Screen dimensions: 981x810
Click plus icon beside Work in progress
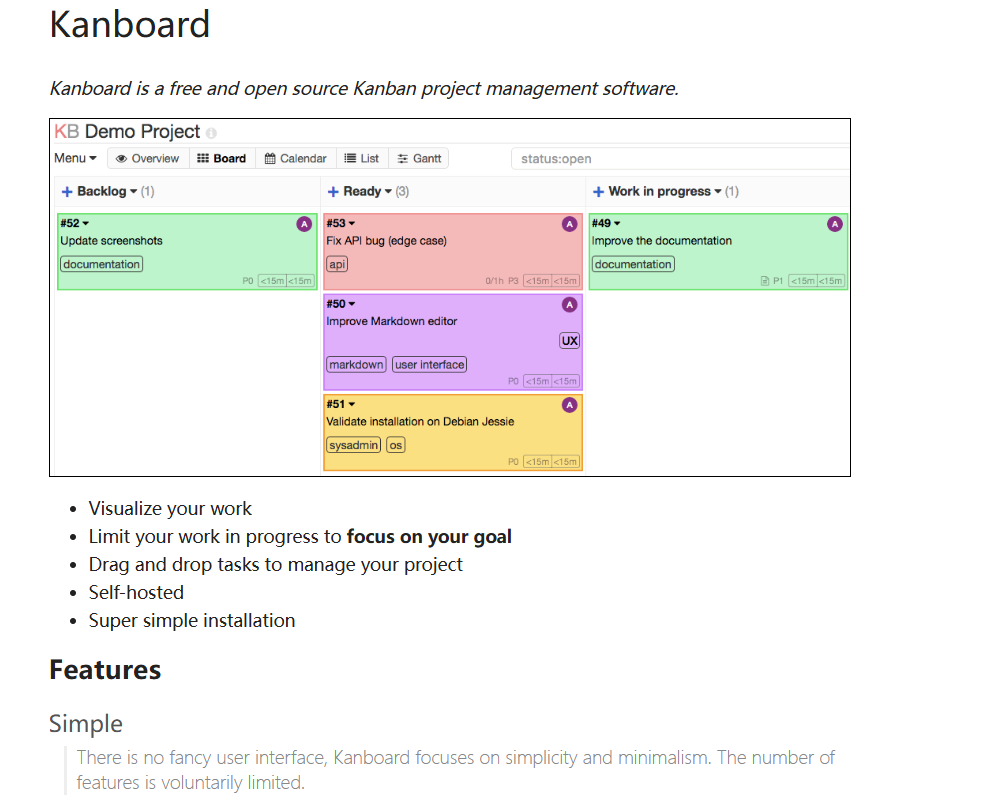click(x=598, y=192)
